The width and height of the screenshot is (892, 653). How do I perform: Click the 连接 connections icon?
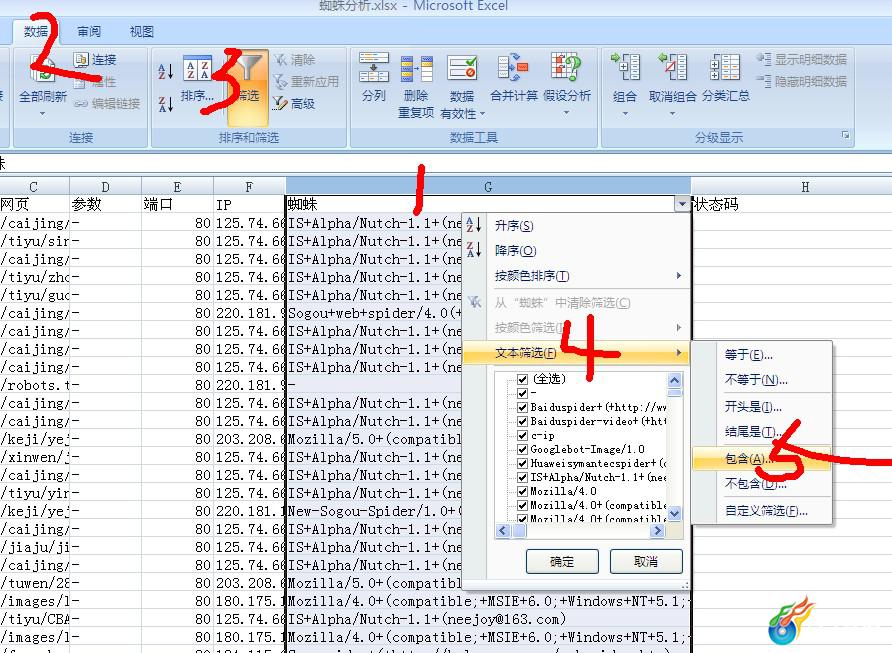81,59
